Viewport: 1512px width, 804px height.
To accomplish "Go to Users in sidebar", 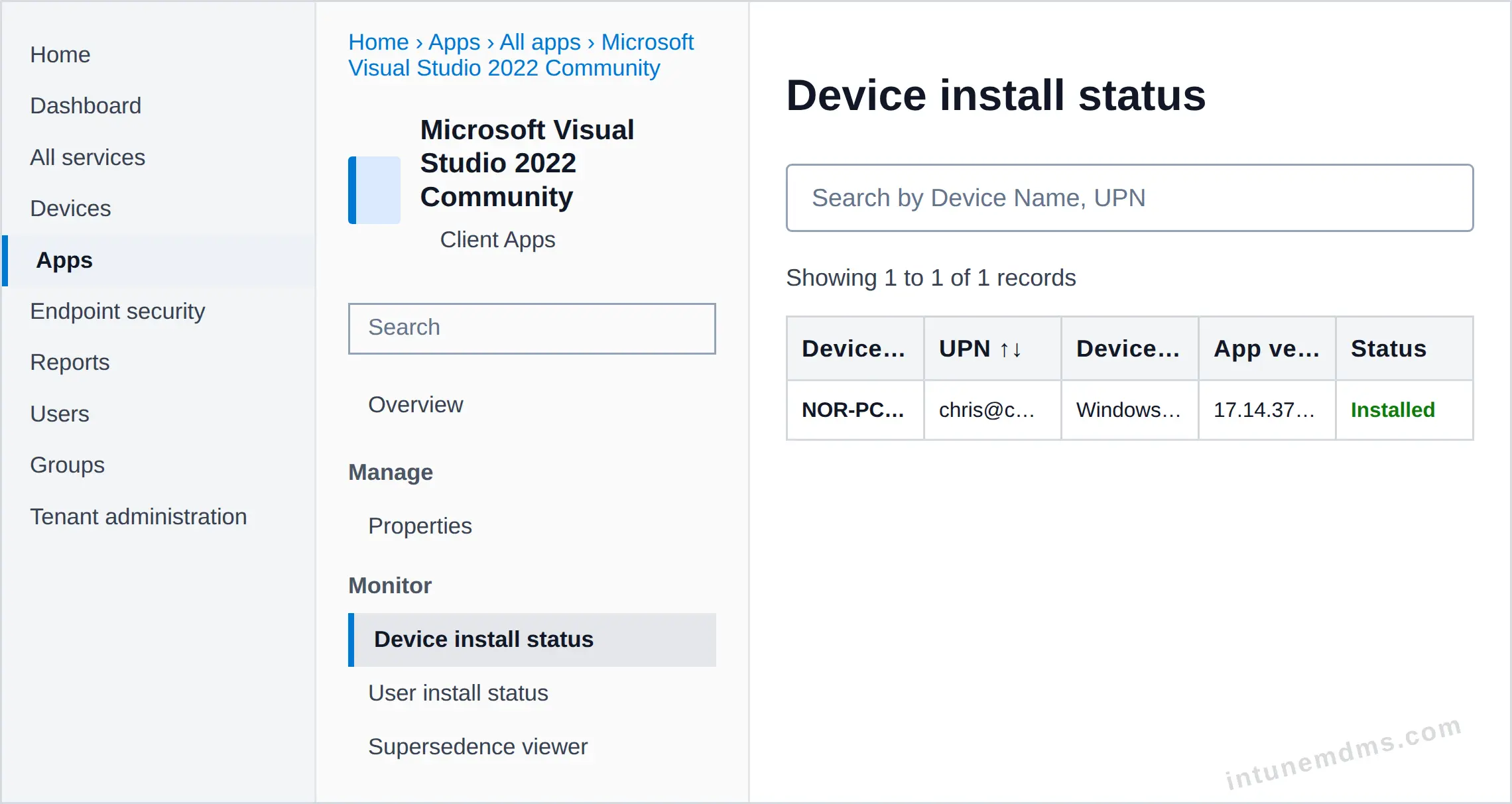I will click(60, 414).
